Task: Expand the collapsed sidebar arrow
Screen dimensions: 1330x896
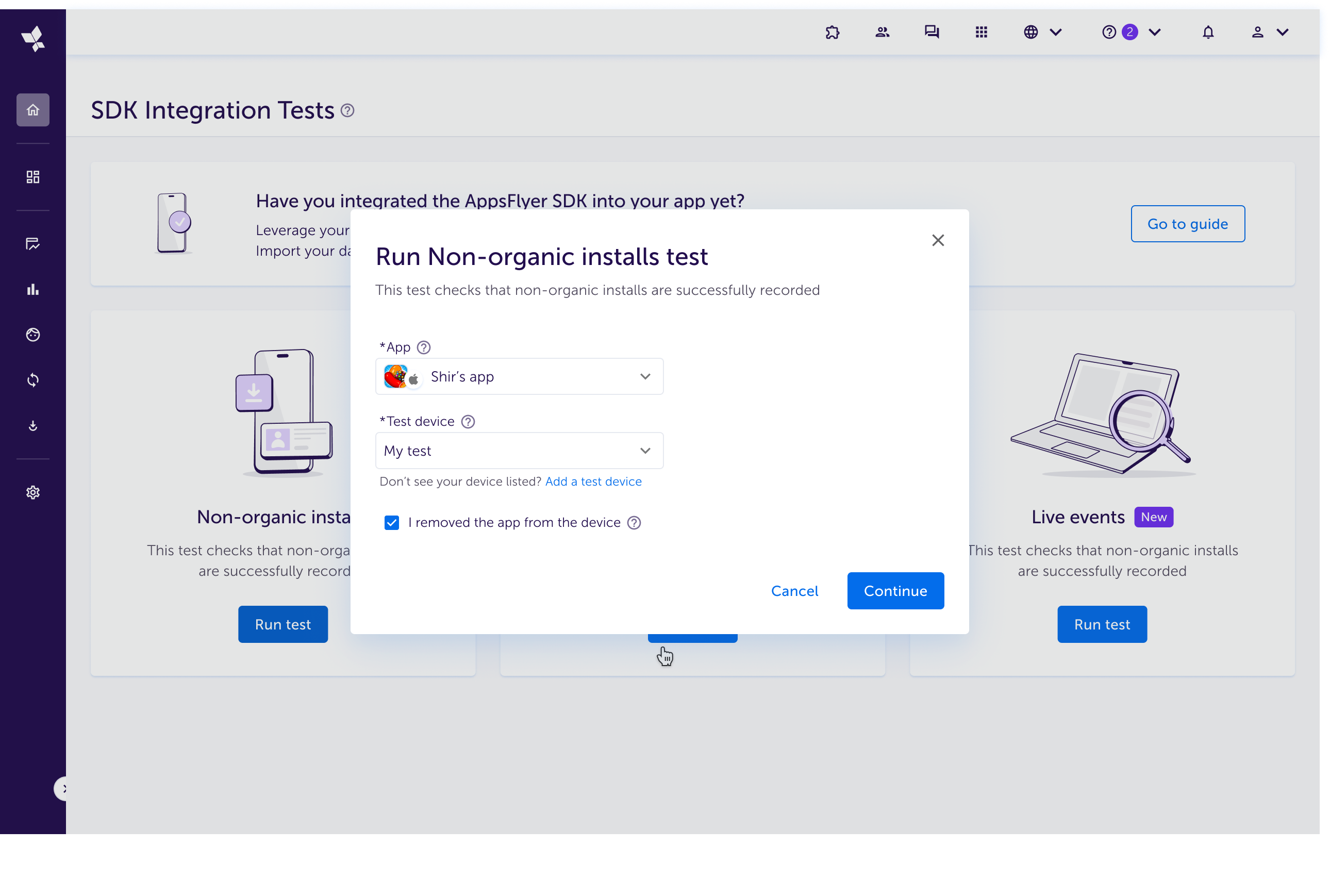Action: [63, 789]
